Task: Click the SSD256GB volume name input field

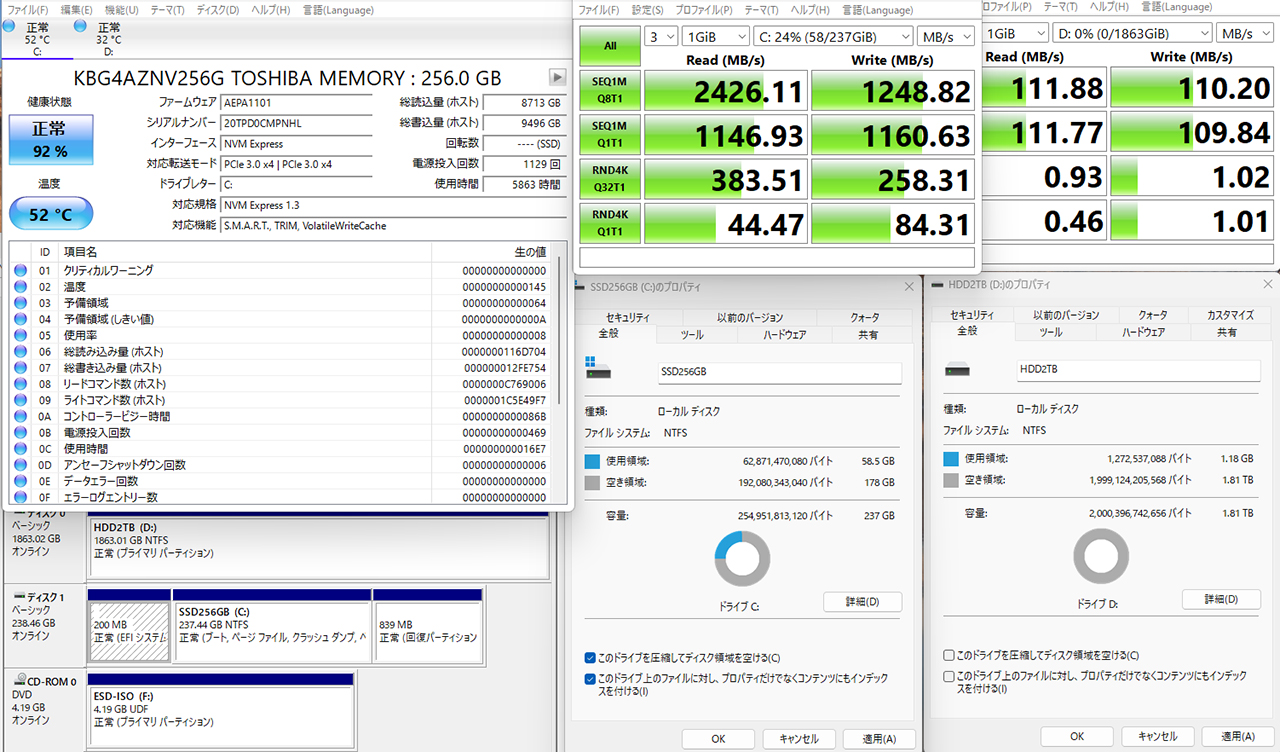Action: (779, 372)
